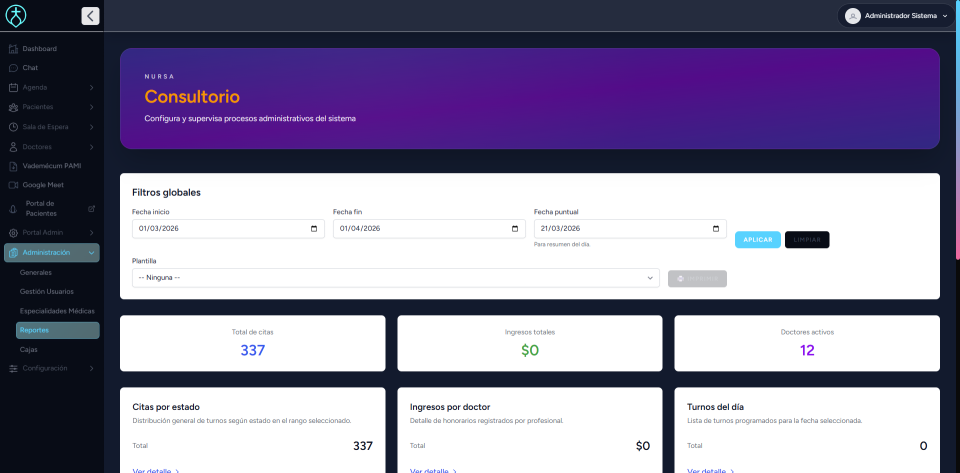Expand the Agenda submenu

tap(91, 88)
